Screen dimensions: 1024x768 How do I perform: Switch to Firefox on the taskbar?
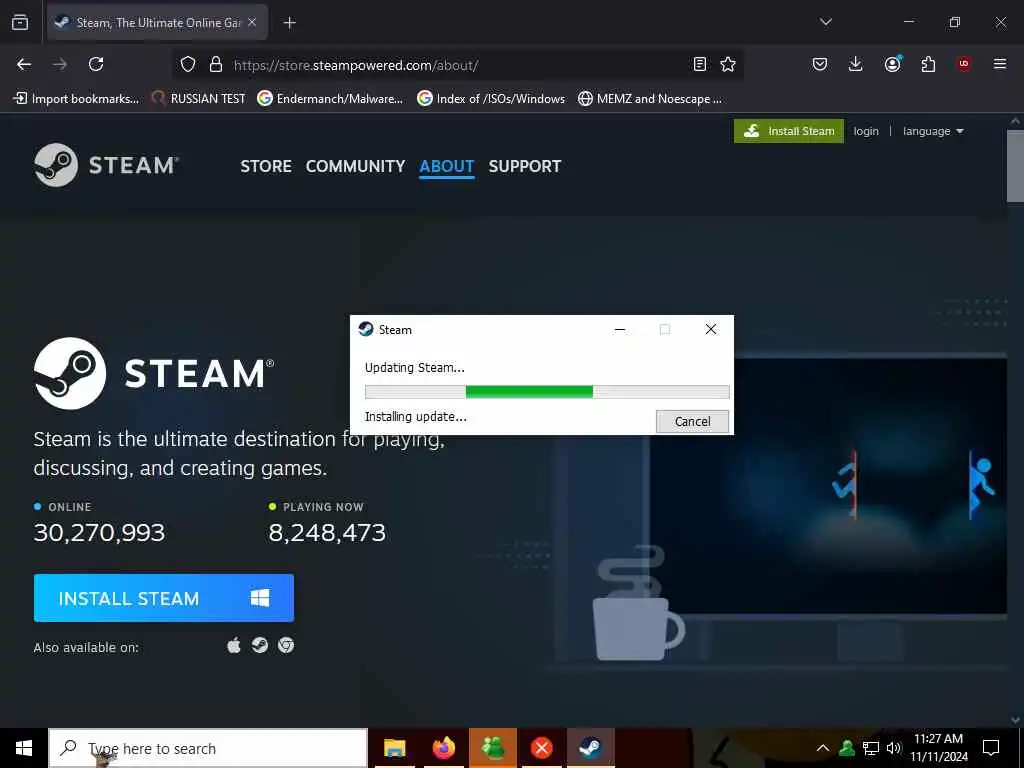443,748
